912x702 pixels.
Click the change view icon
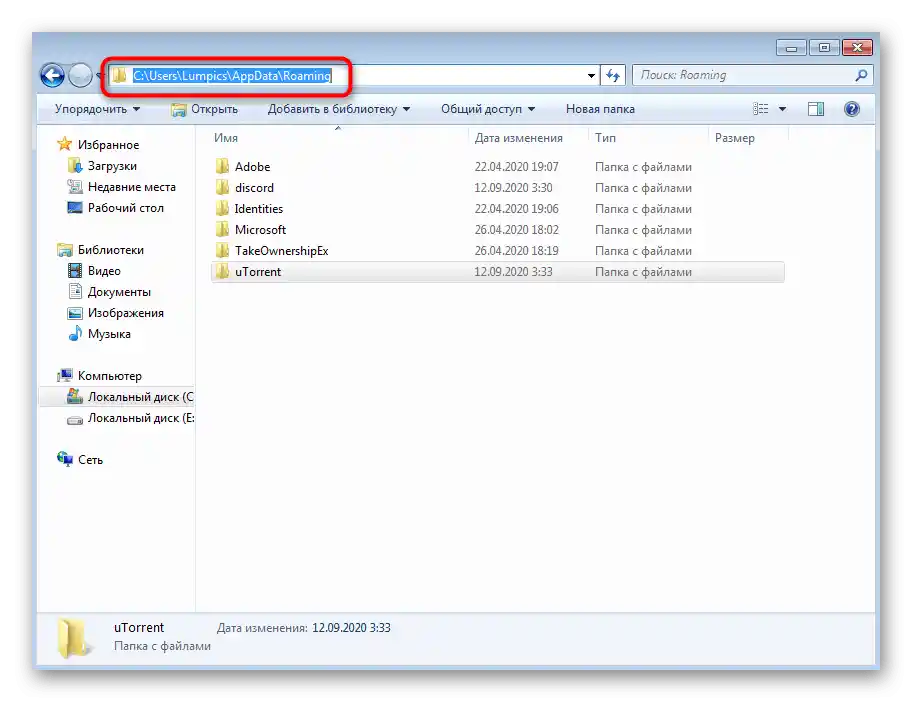[x=760, y=109]
